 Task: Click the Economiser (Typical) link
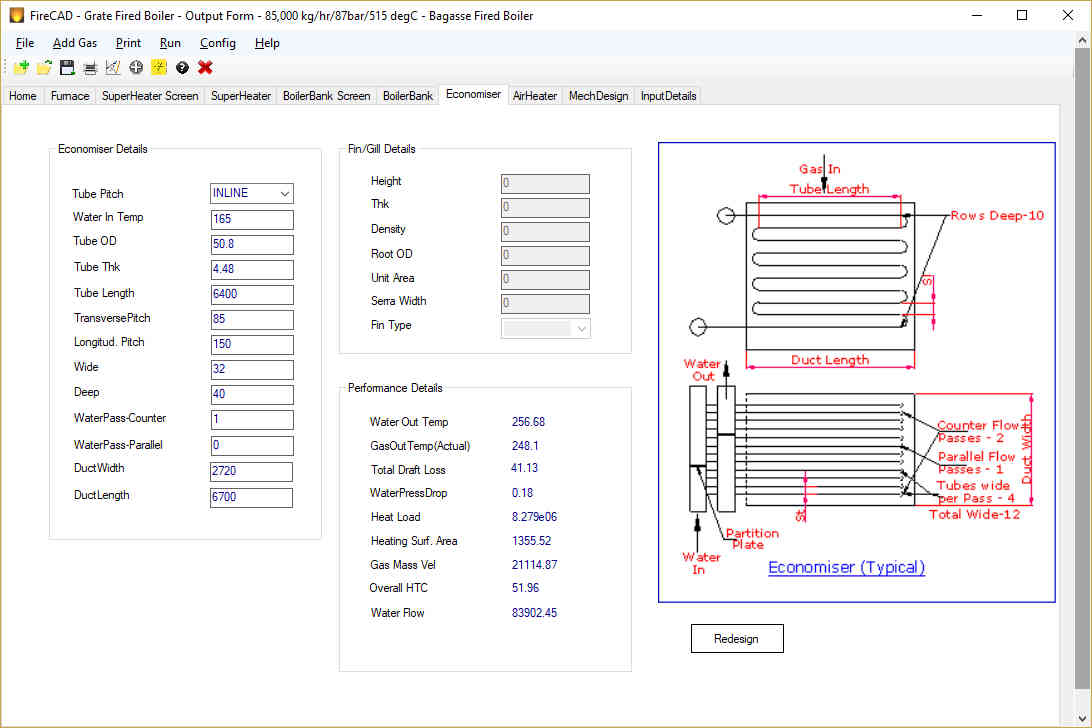point(846,567)
